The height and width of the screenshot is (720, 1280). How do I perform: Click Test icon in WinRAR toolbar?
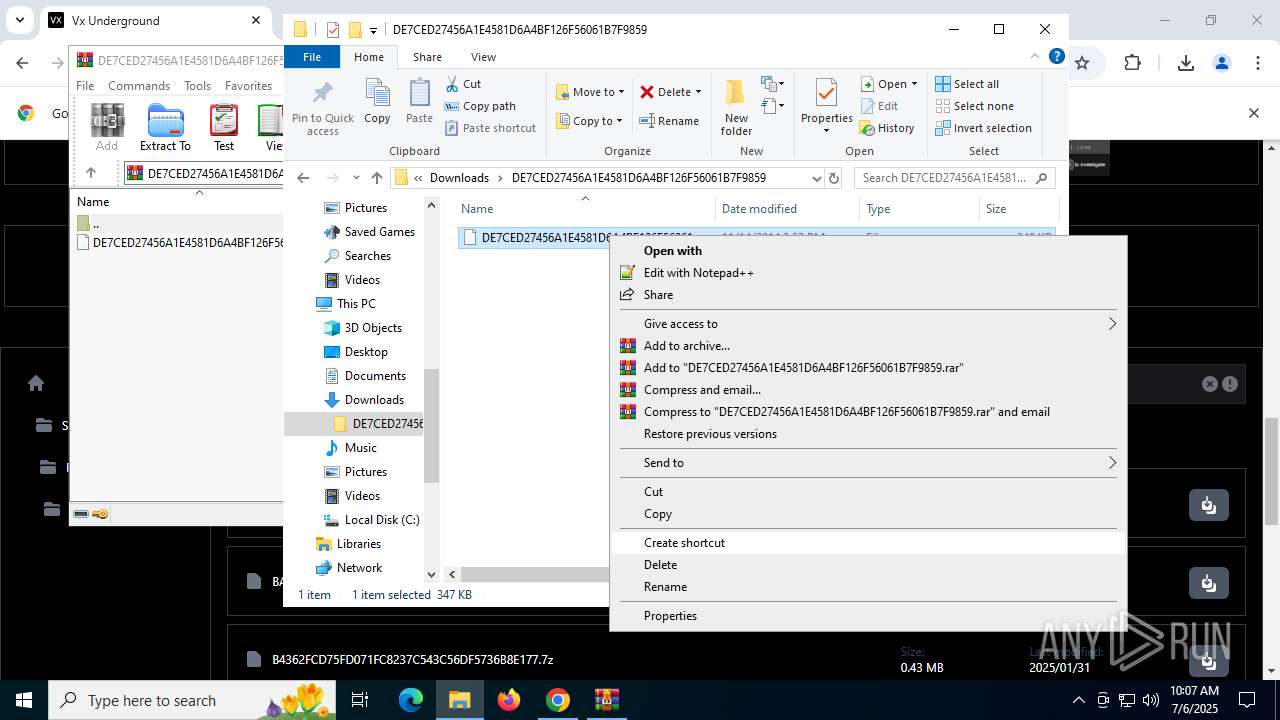click(224, 128)
